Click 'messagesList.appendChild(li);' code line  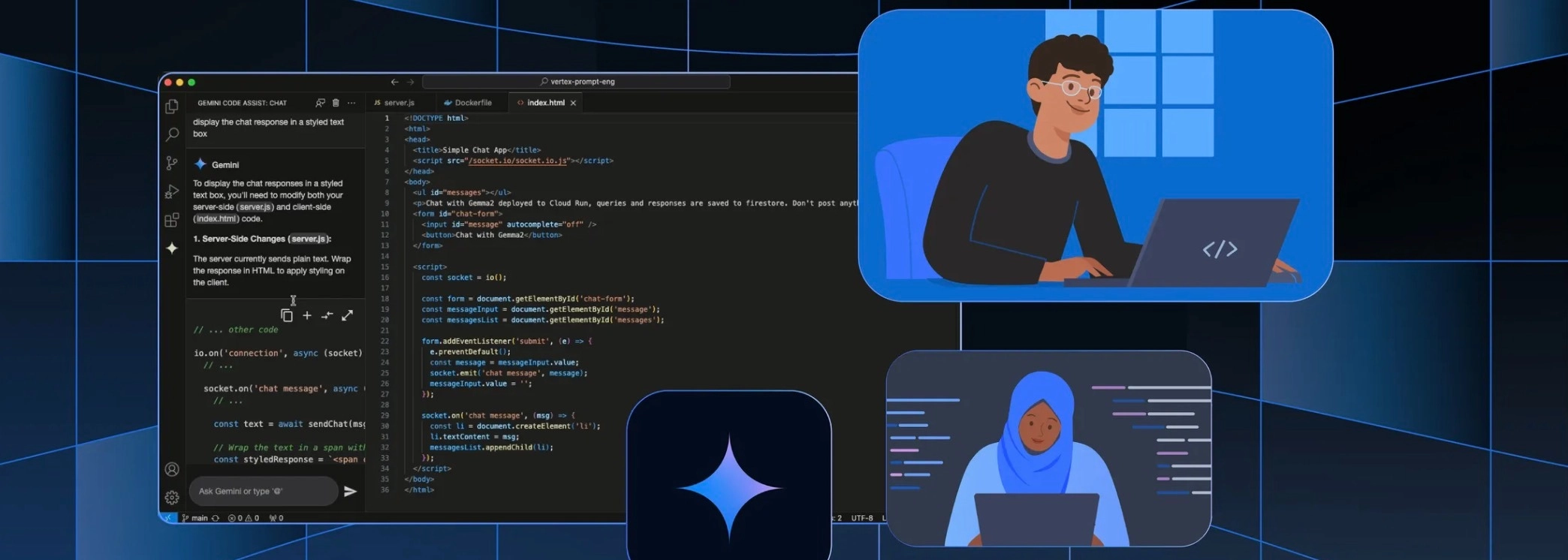click(491, 447)
